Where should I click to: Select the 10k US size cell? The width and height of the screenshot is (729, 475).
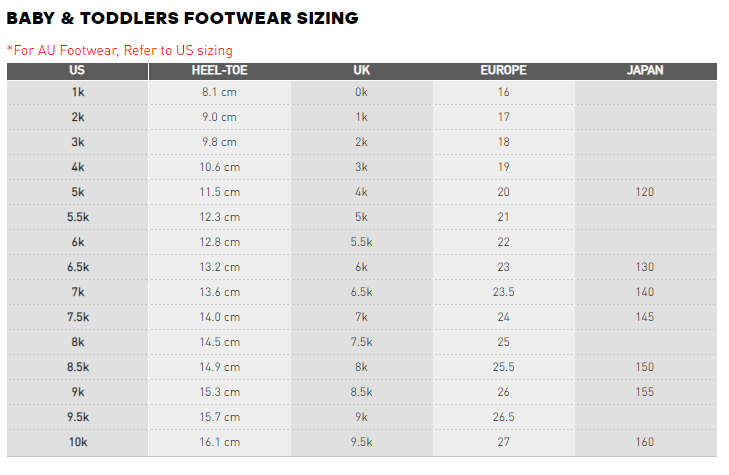click(x=77, y=442)
